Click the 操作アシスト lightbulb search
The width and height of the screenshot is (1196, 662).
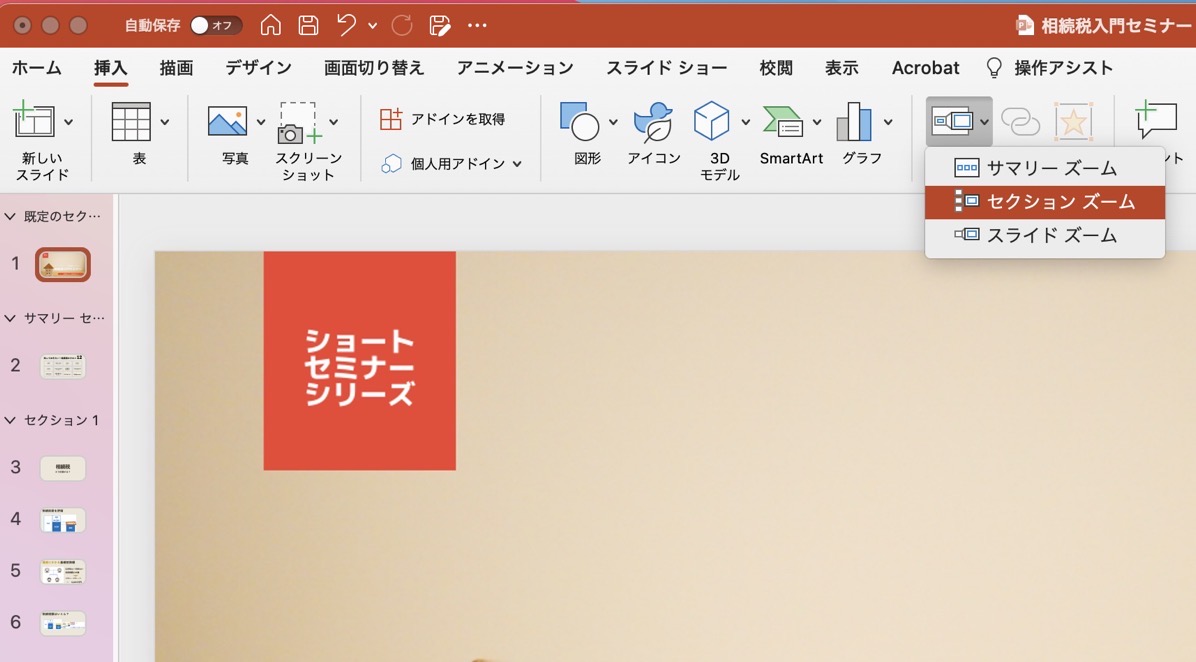1050,68
